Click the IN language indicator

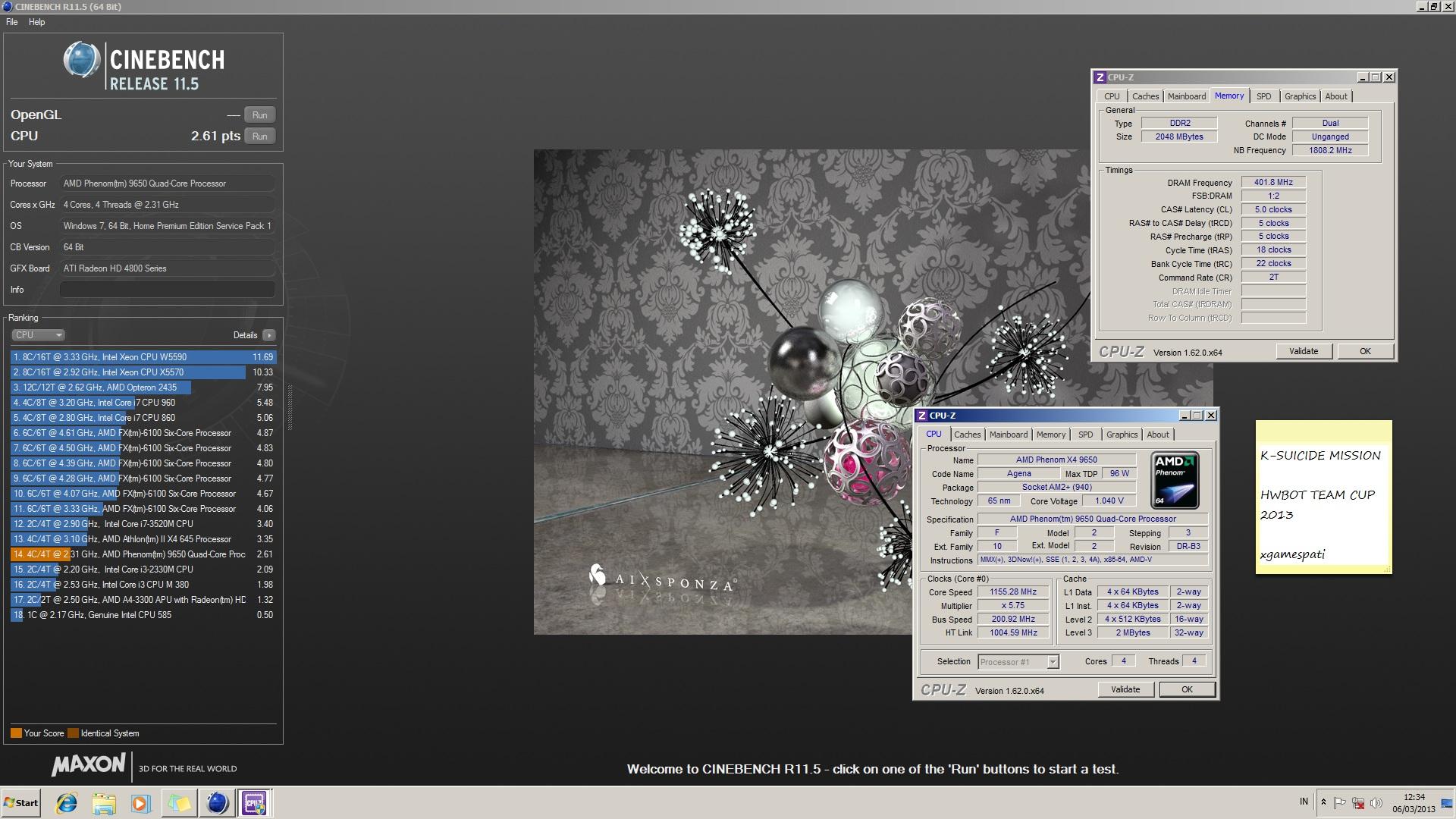click(1304, 802)
